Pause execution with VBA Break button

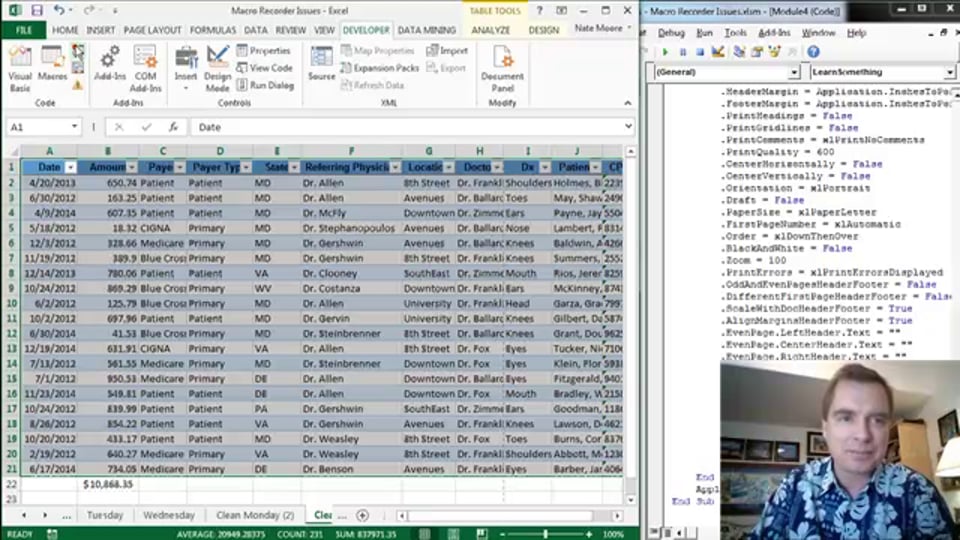(x=683, y=52)
